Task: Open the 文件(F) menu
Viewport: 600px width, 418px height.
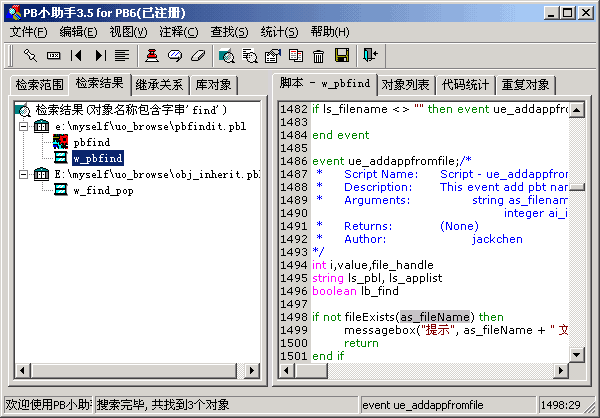Action: pos(29,31)
